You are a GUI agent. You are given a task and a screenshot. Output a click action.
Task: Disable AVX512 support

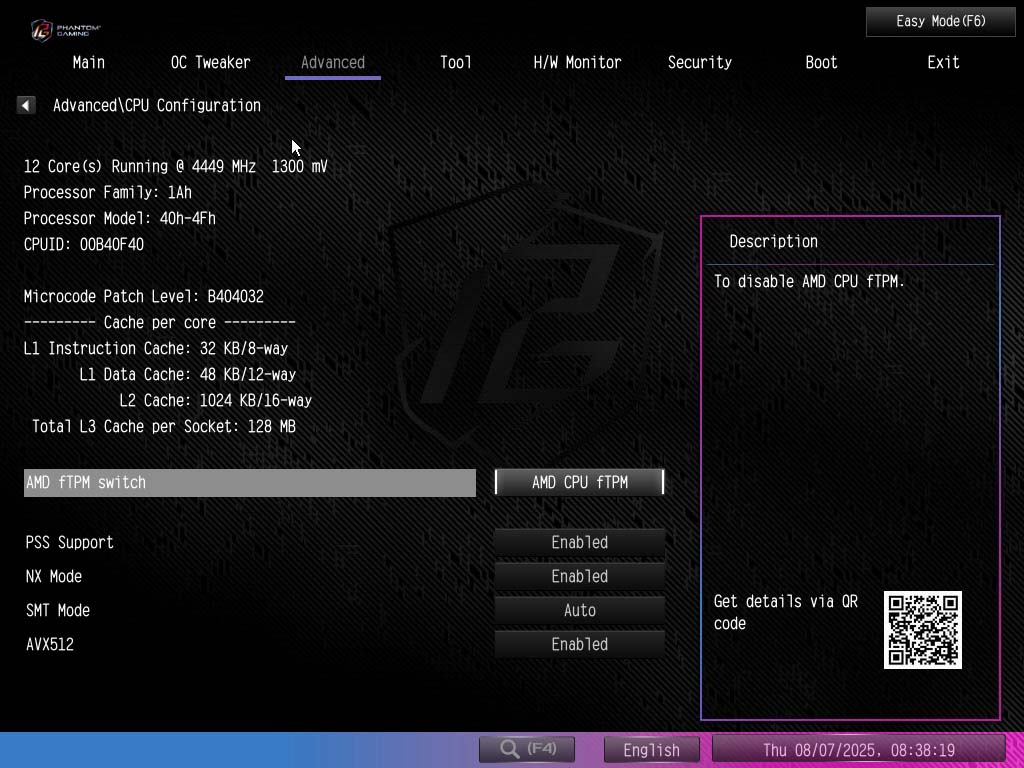tap(579, 644)
